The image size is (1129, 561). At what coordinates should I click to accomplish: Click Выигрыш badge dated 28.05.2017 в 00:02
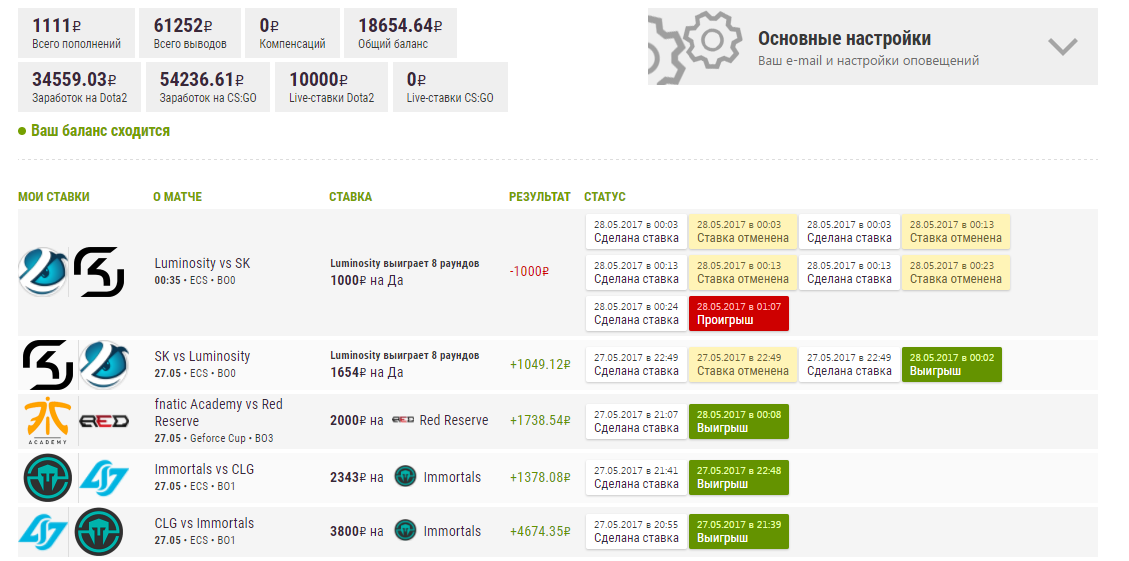(951, 364)
